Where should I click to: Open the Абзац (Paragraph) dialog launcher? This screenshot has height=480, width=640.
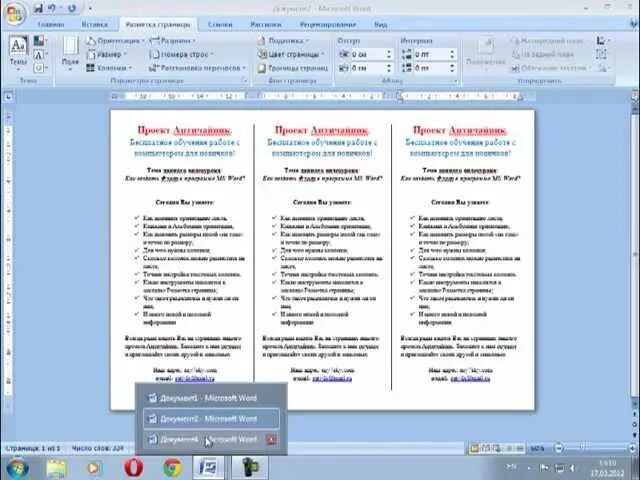coord(456,81)
